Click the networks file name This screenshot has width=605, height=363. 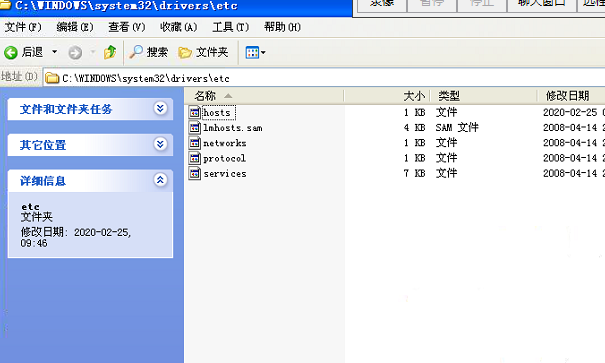(x=225, y=143)
